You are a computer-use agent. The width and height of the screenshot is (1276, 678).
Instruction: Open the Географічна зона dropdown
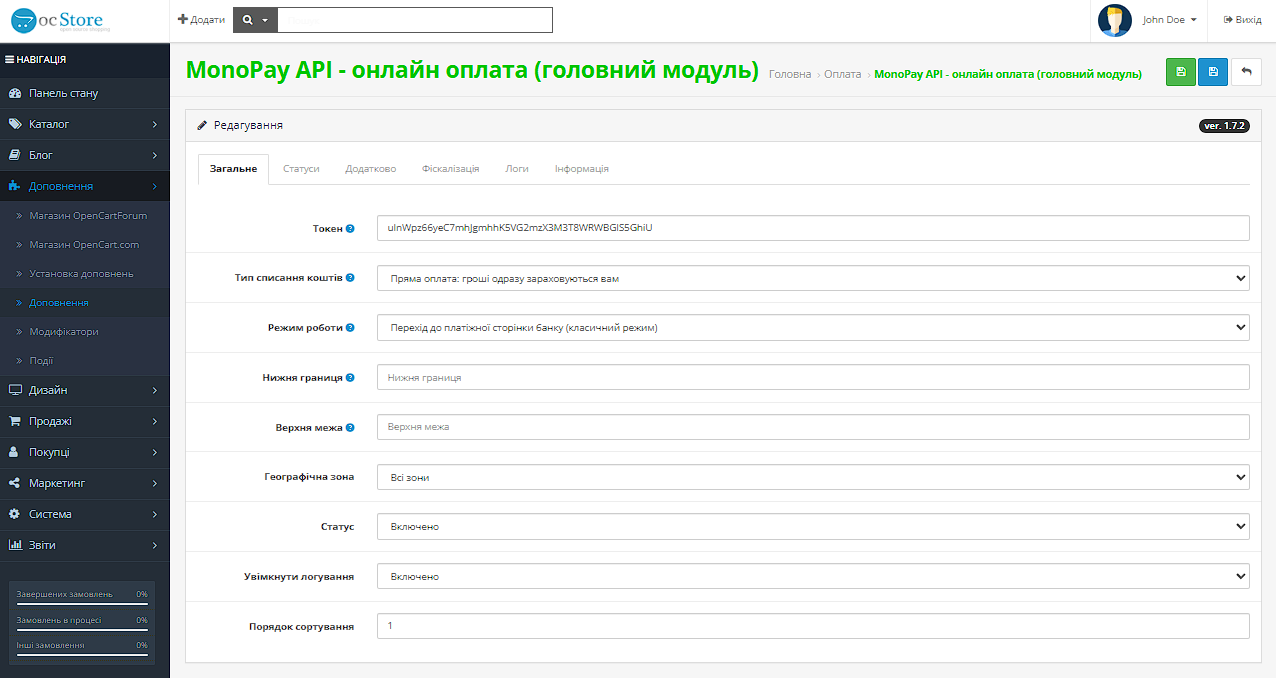click(x=813, y=477)
